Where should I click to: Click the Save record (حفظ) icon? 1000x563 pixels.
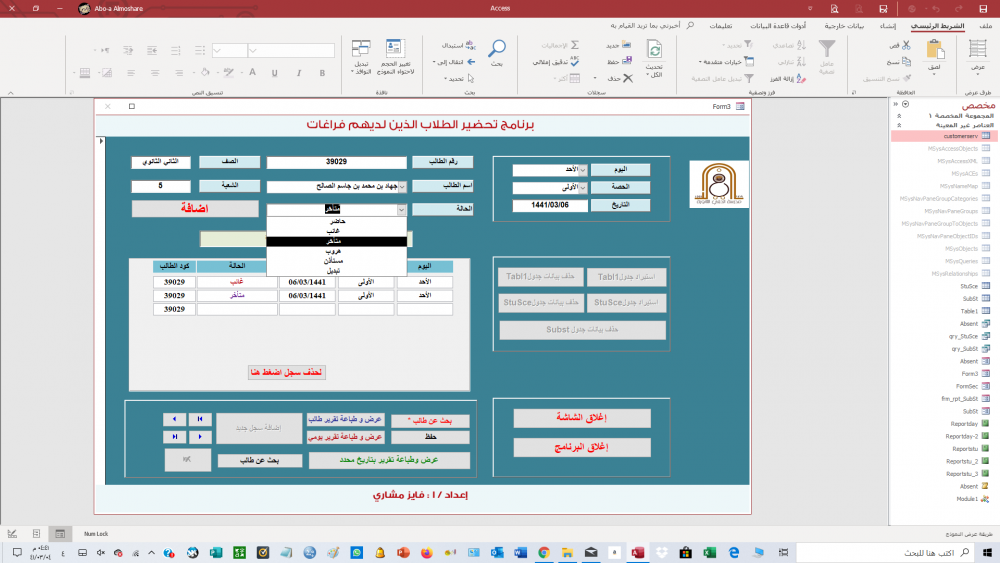627,61
